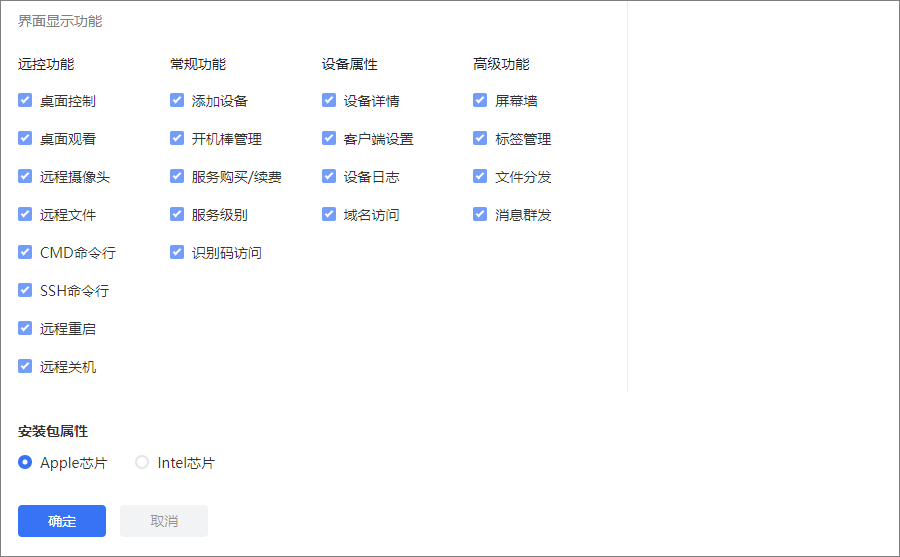The width and height of the screenshot is (900, 557).
Task: Click the 取消 button
Action: click(x=164, y=521)
